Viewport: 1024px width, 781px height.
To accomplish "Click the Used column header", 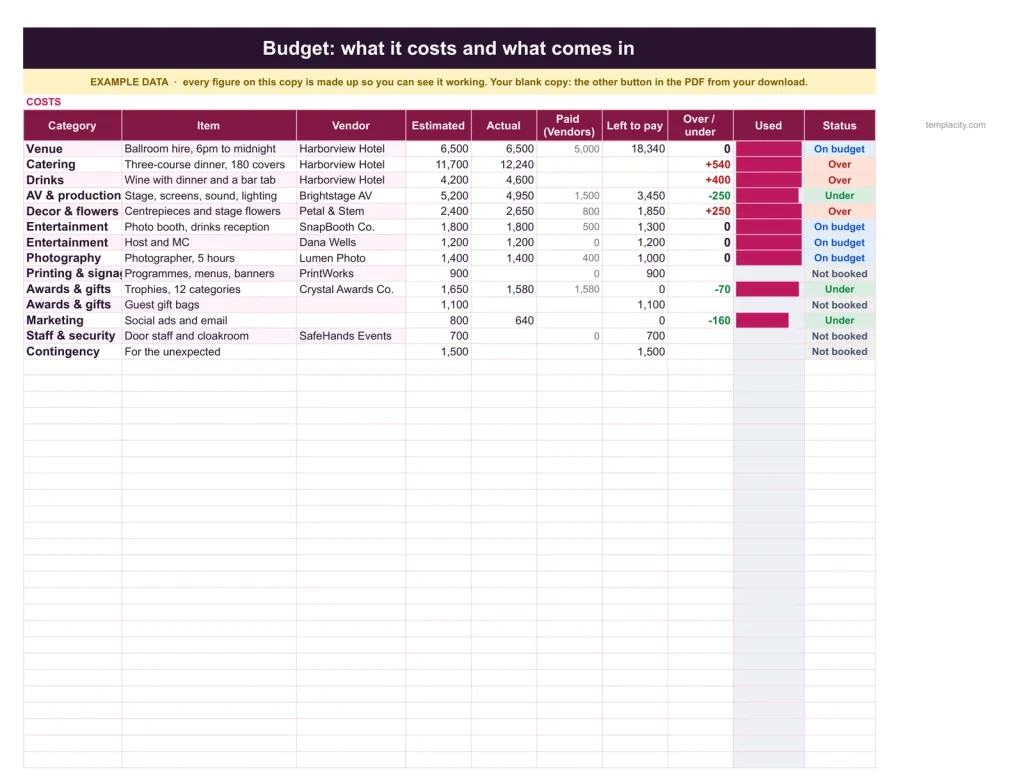I will pos(769,125).
